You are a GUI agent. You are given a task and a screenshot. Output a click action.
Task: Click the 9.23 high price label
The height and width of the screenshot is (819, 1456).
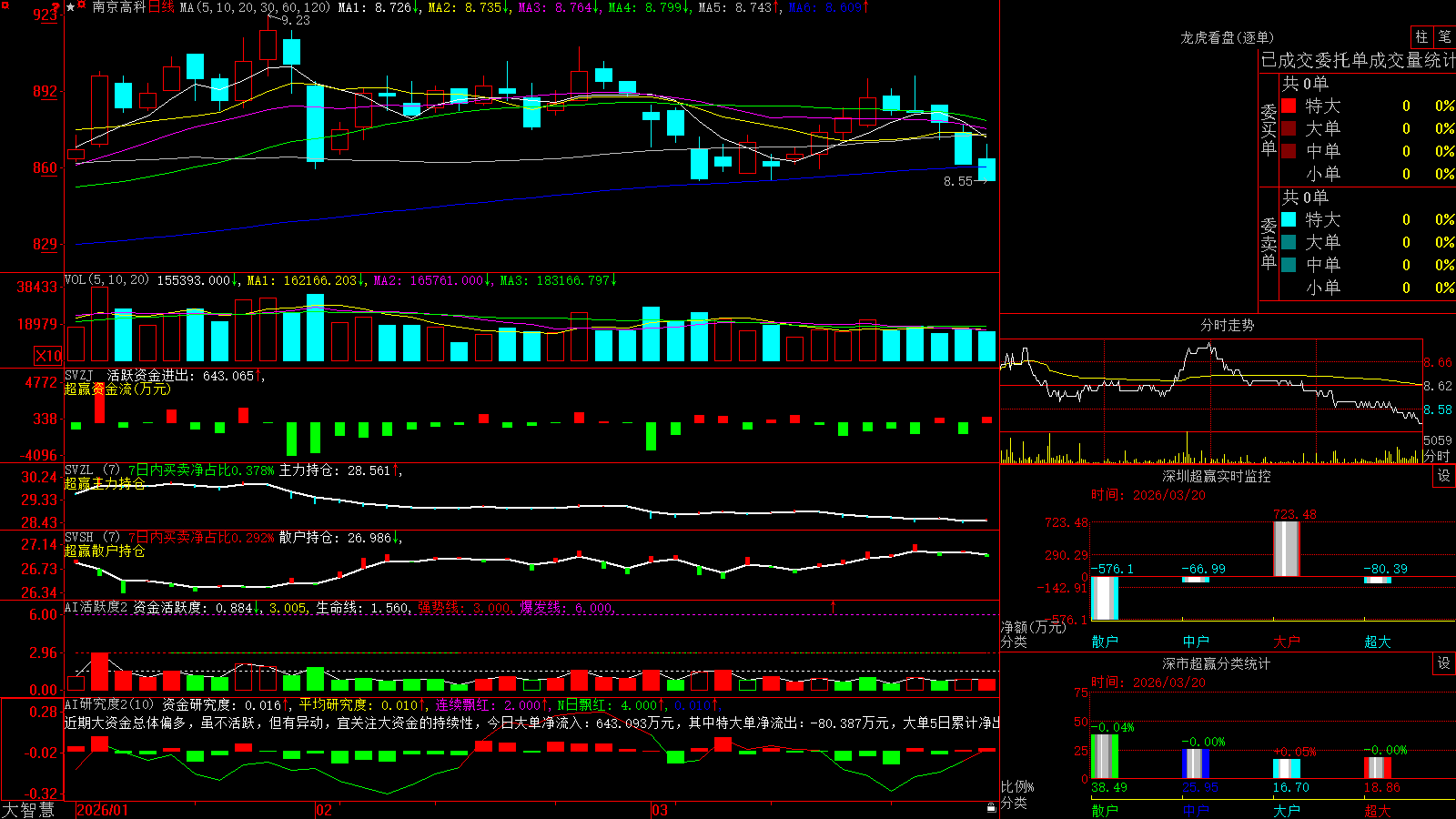296,20
